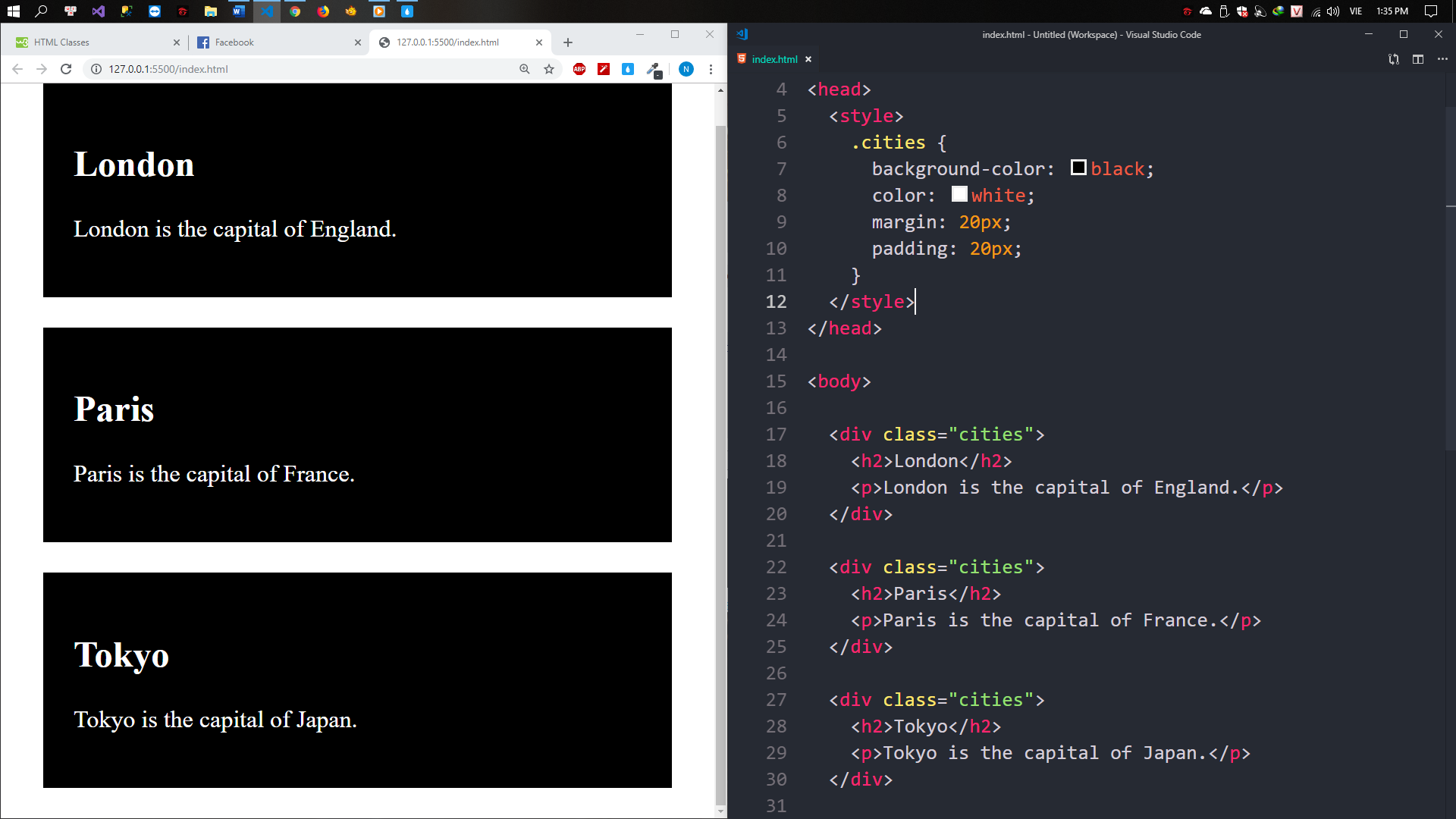The width and height of the screenshot is (1456, 819).
Task: Click the black color swatch in CSS
Action: 1078,168
